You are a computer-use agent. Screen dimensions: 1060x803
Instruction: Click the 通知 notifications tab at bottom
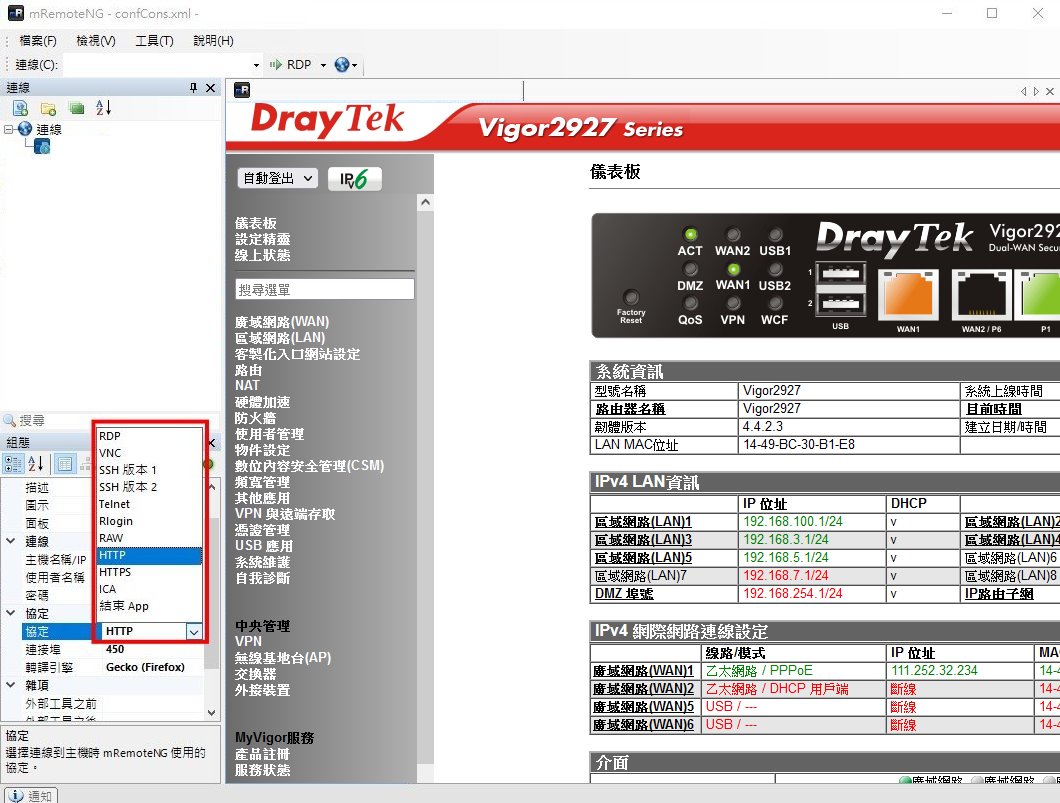click(32, 796)
